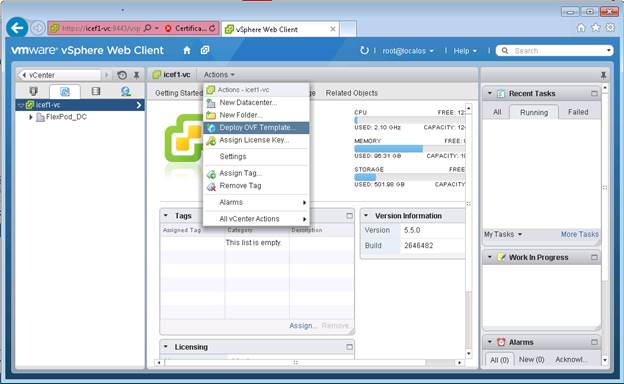624x384 pixels.
Task: Select Acknowledged alarms tab
Action: (x=571, y=360)
